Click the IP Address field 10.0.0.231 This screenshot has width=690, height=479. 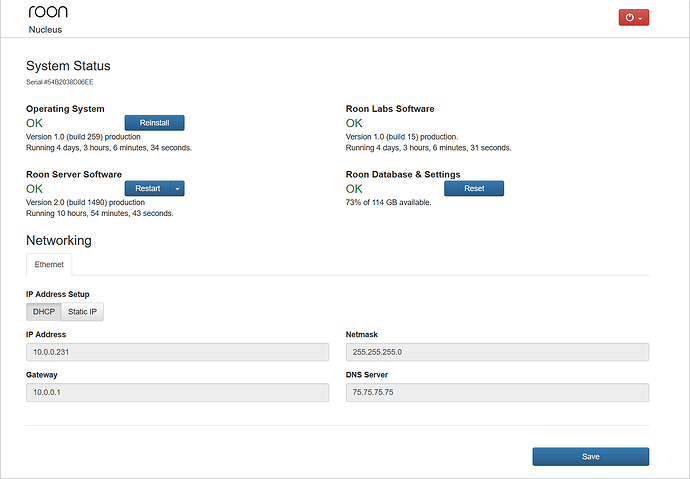pyautogui.click(x=177, y=352)
